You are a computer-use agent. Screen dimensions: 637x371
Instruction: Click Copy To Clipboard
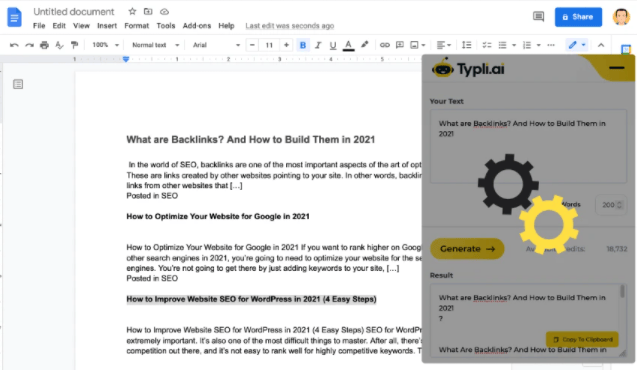pos(582,339)
